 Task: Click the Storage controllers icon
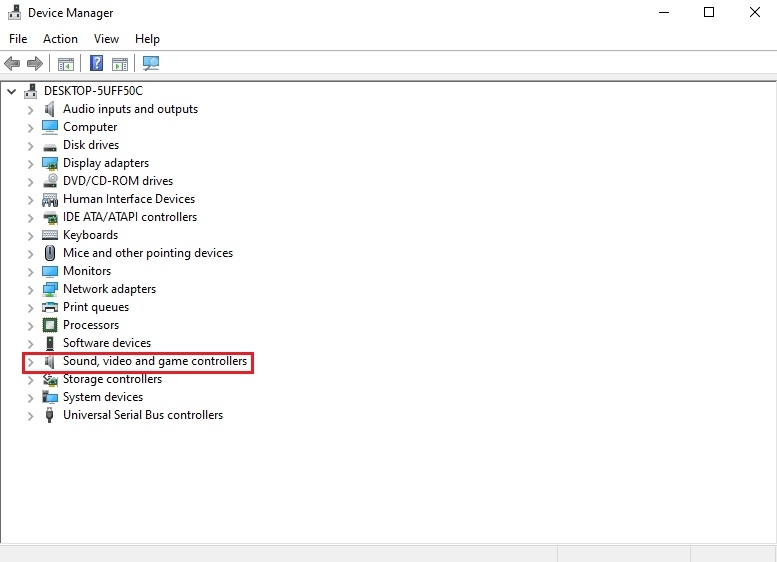[x=50, y=380]
